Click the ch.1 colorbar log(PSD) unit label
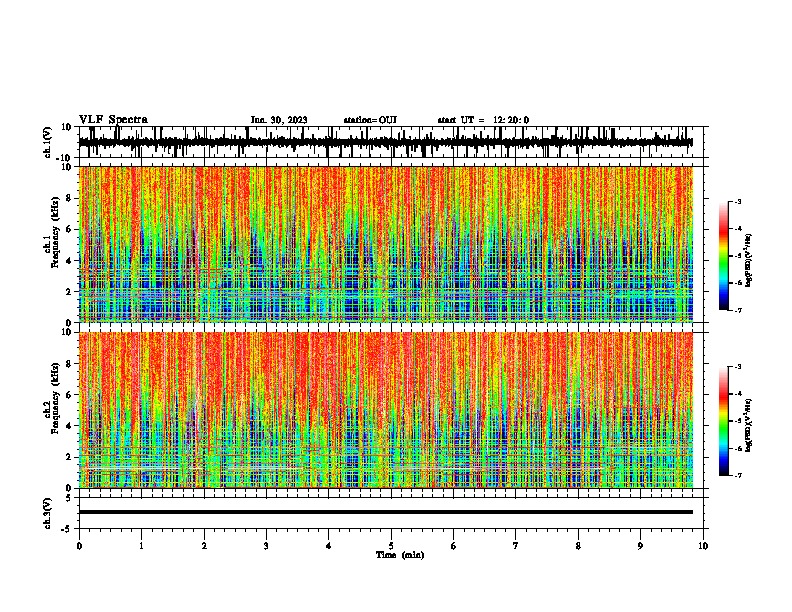792x612 pixels. [749, 261]
